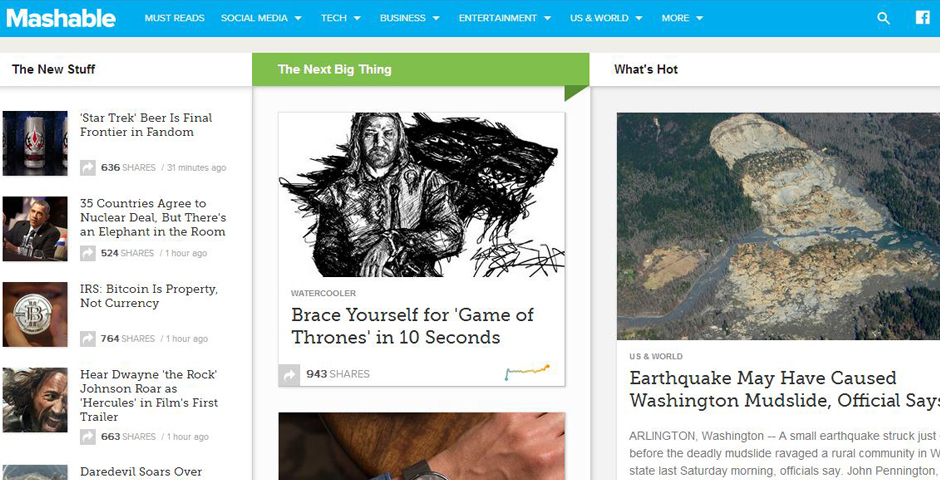Click the 764 shares count
The image size is (940, 480).
tap(128, 339)
